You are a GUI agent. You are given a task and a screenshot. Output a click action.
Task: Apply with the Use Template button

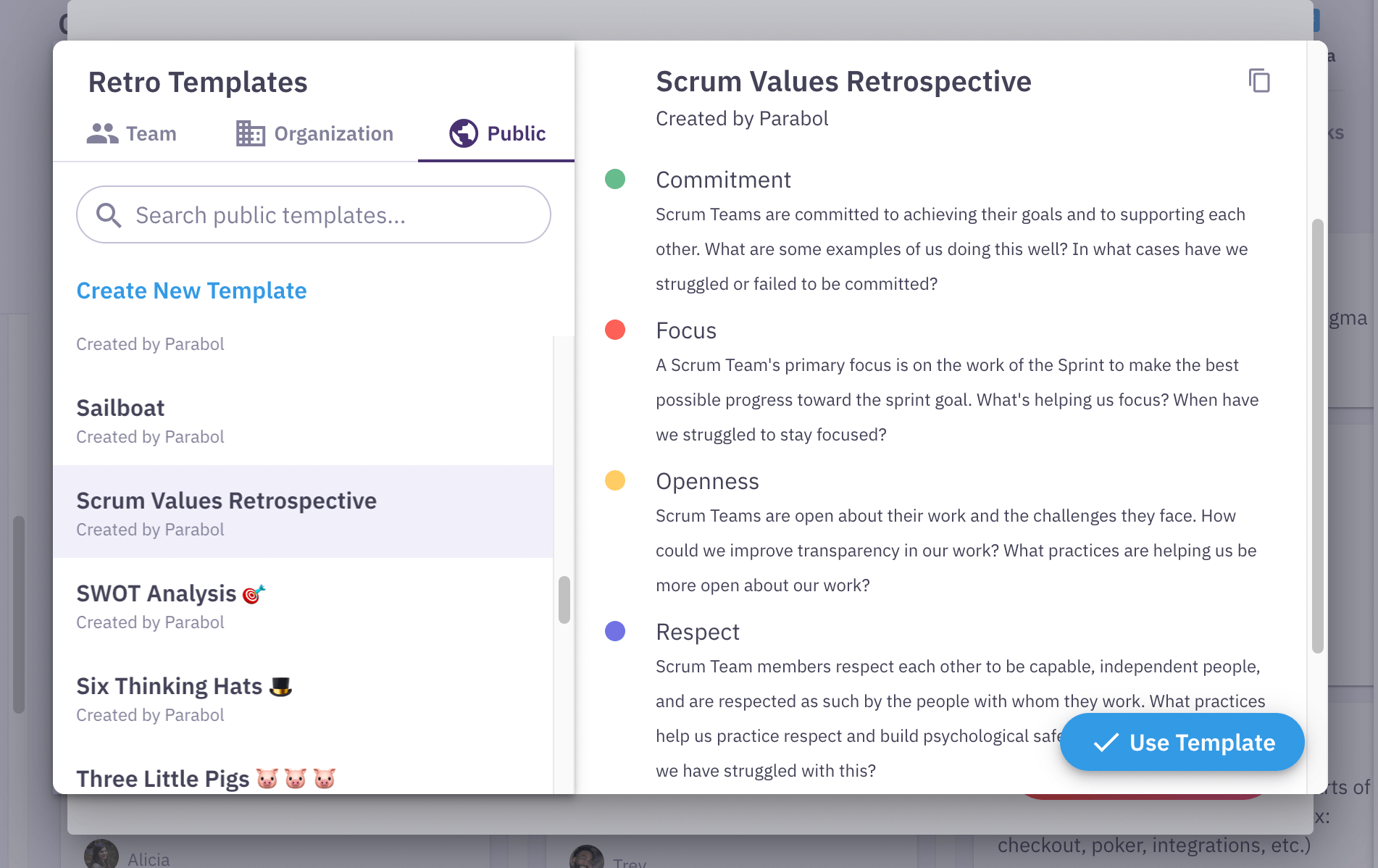click(1182, 742)
